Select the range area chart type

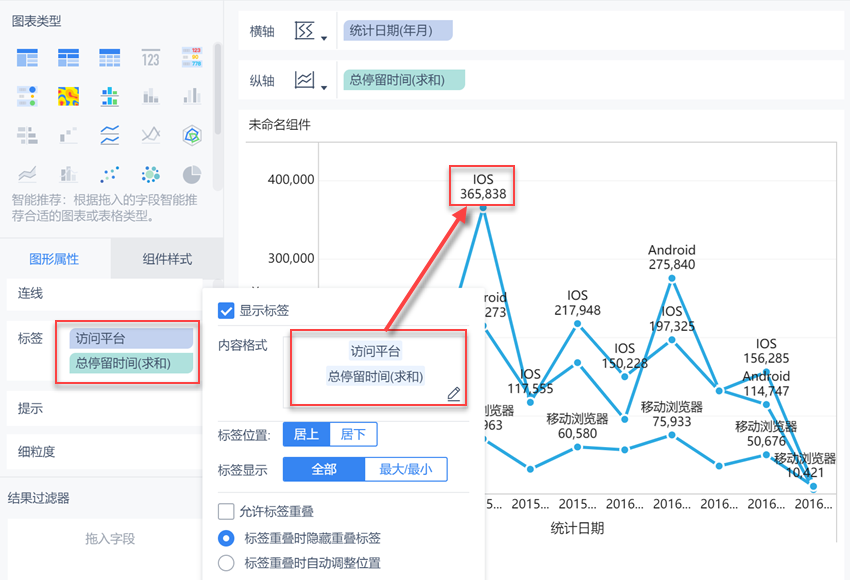pos(27,174)
